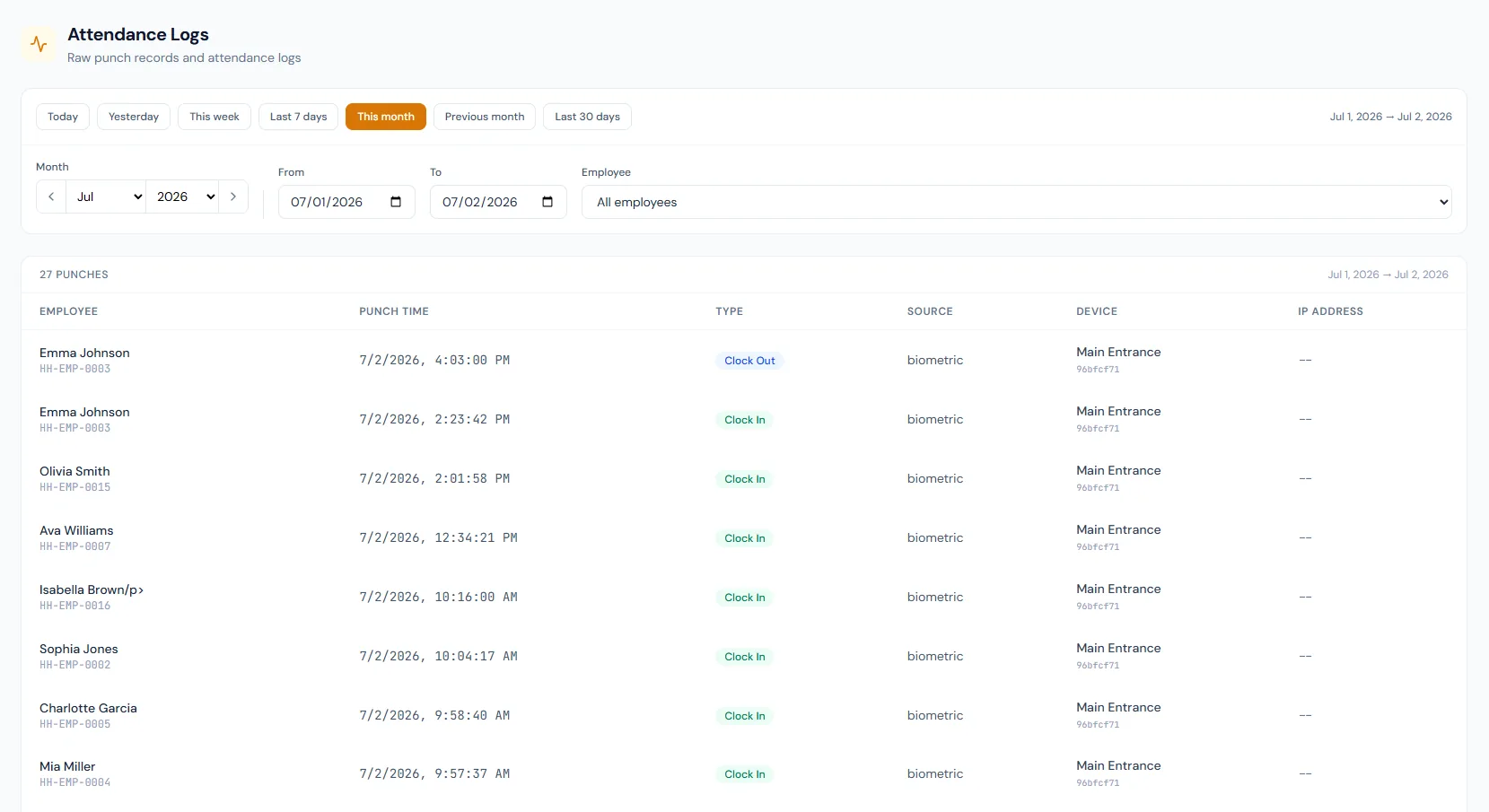Click the SOURCE column header

pyautogui.click(x=930, y=311)
